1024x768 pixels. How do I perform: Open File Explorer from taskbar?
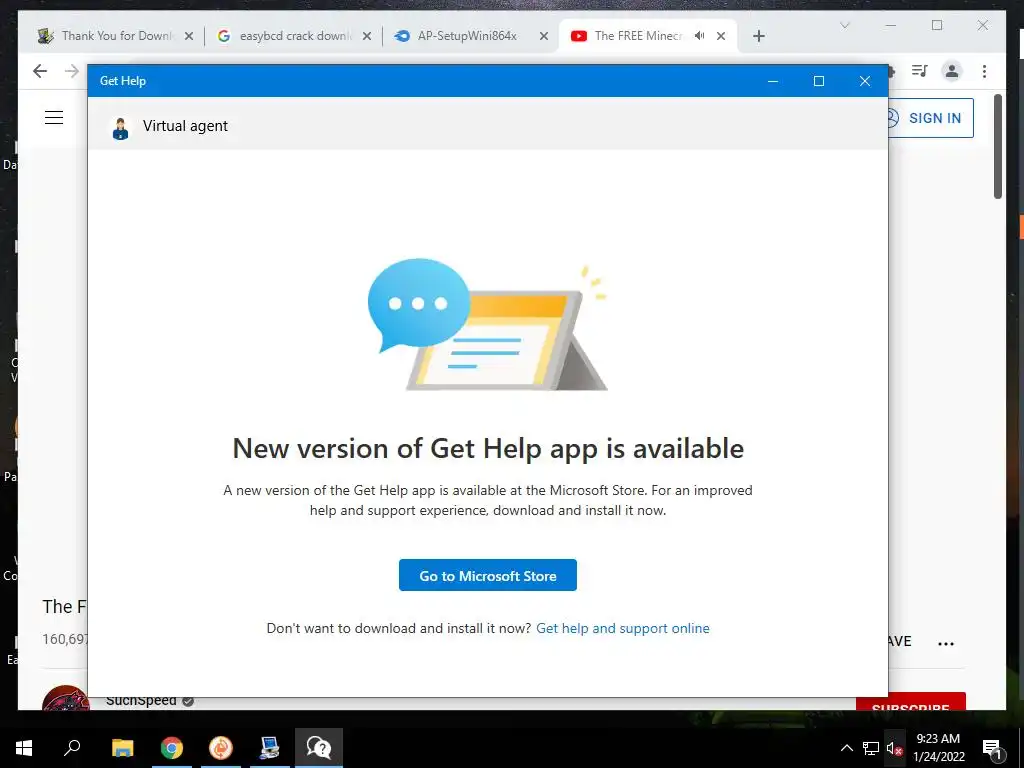click(122, 748)
